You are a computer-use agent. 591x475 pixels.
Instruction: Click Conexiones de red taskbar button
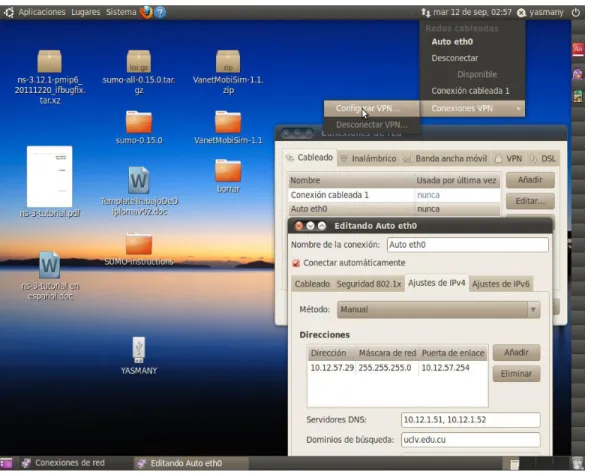75,463
